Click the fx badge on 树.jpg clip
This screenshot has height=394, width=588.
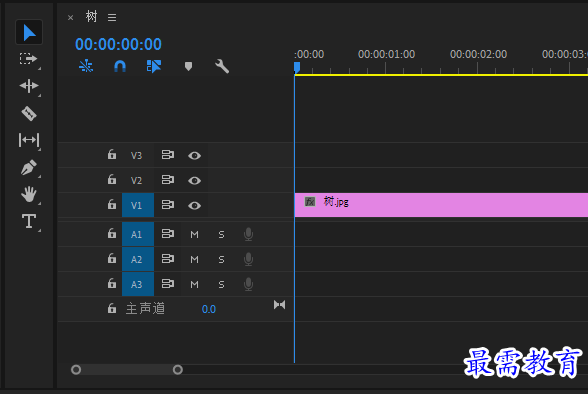tap(310, 202)
